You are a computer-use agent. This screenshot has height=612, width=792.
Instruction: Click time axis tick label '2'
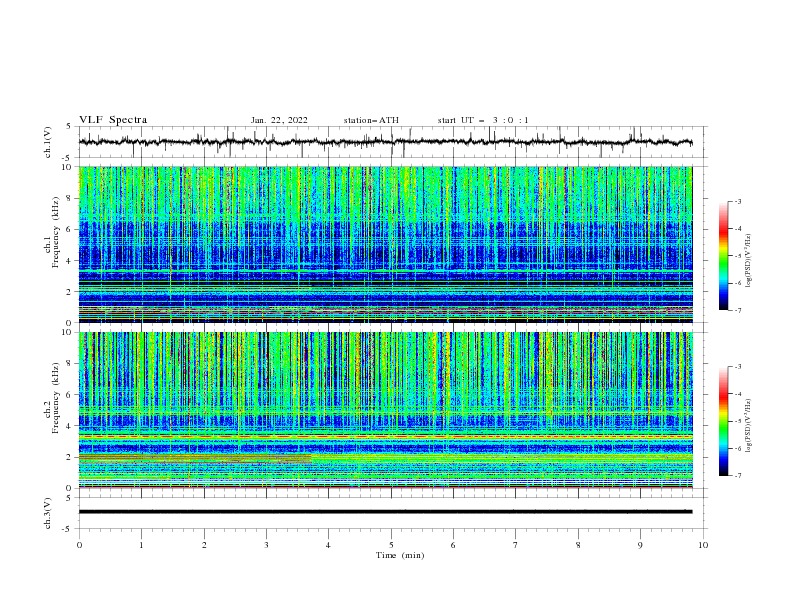pyautogui.click(x=204, y=545)
